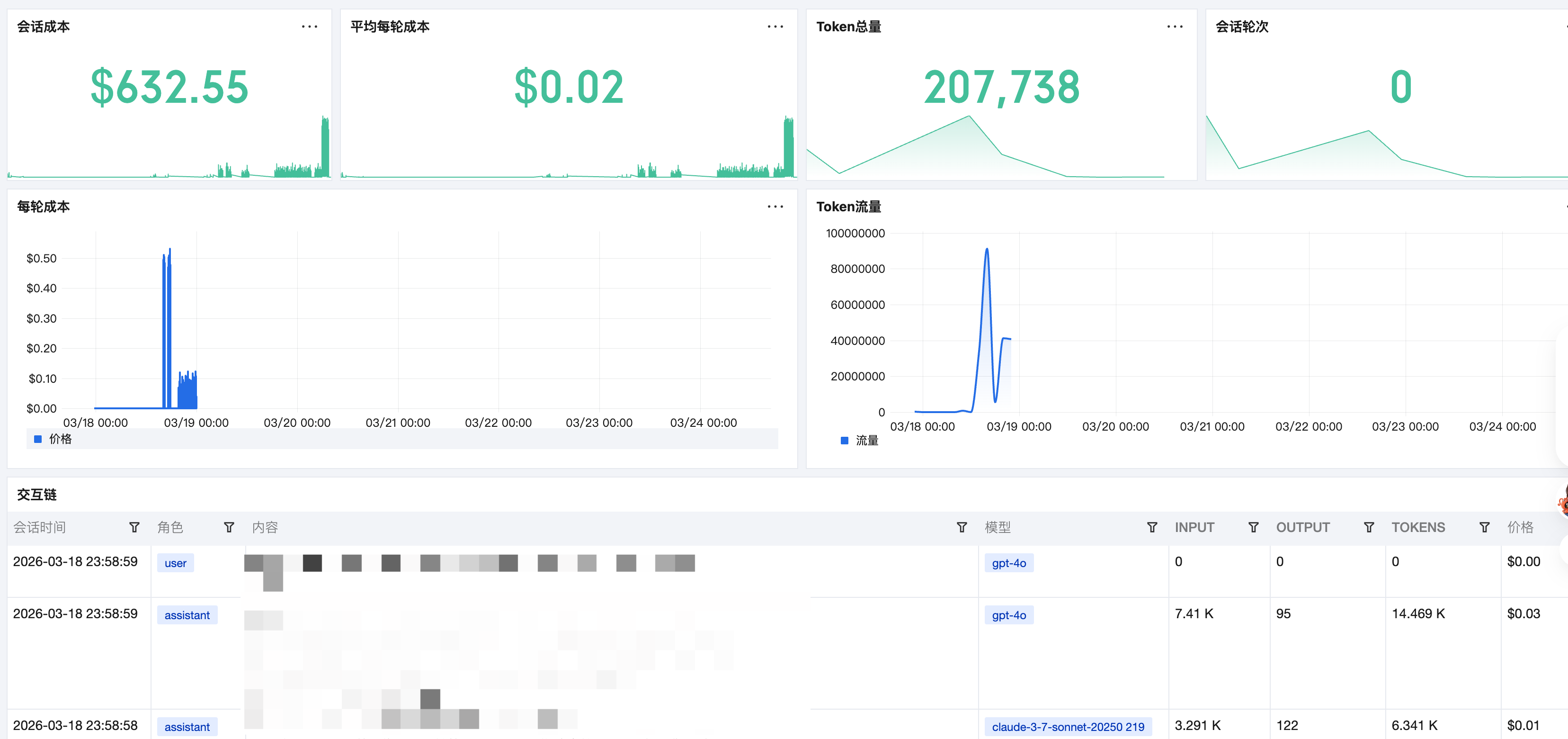Toggle the 流量 legend series in Token流量 chart
The height and width of the screenshot is (739, 1568).
point(859,441)
